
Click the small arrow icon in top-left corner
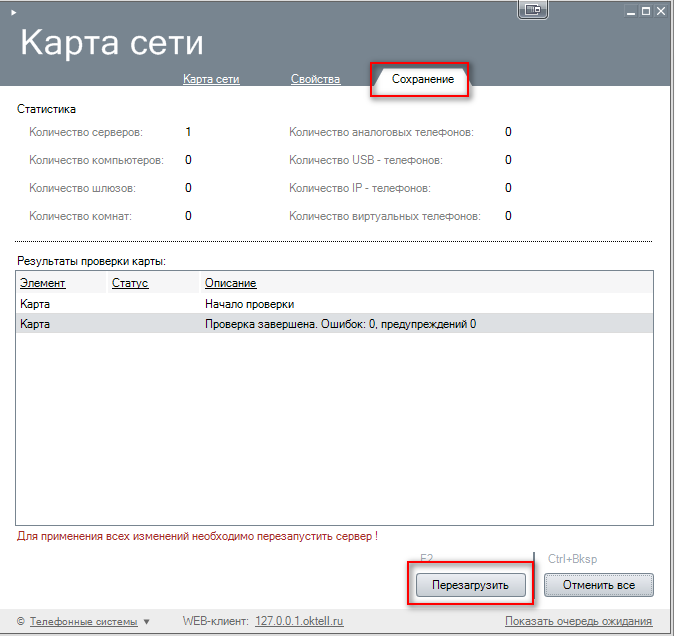coord(13,10)
